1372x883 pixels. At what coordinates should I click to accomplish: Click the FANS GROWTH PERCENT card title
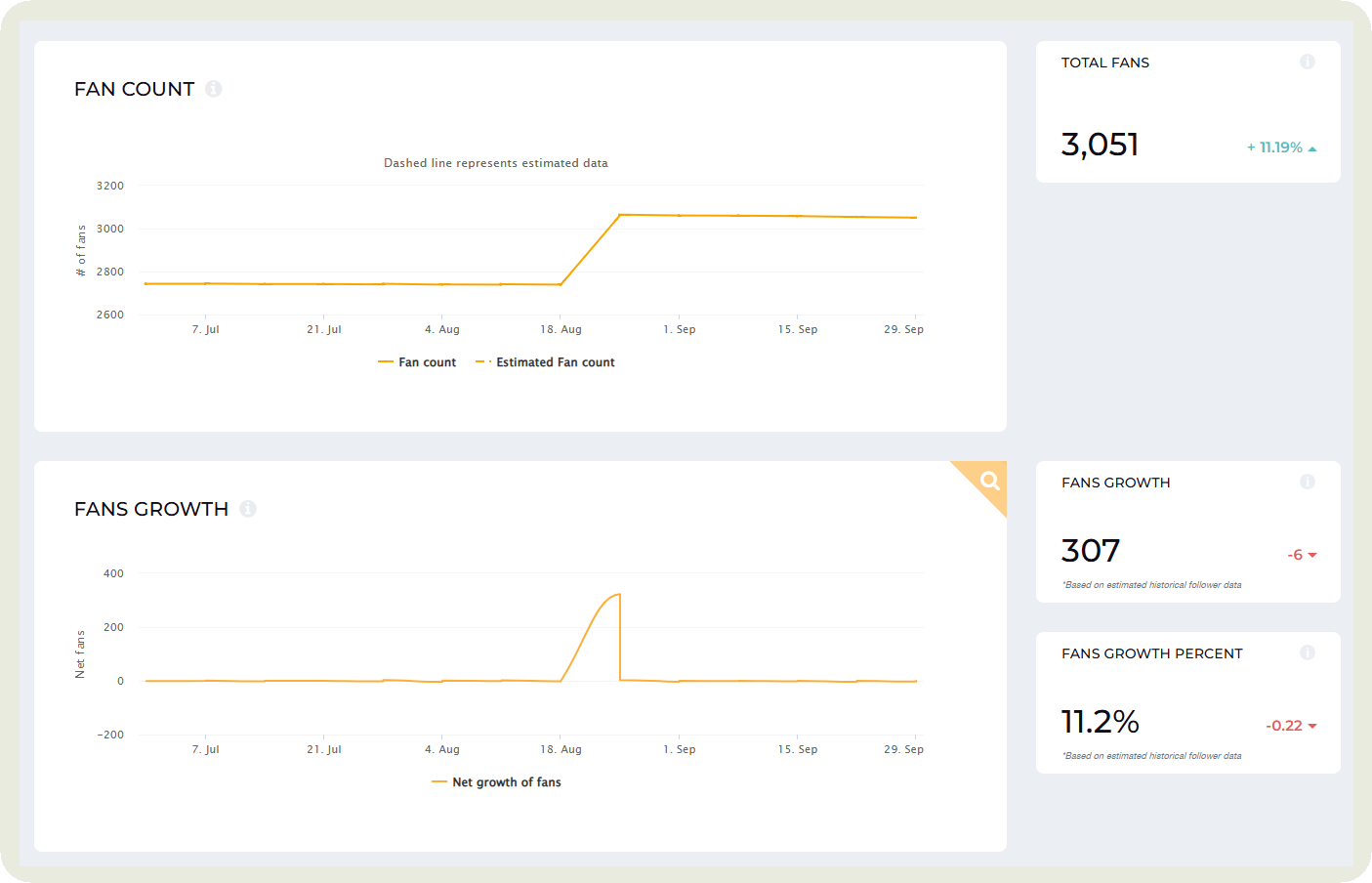pos(1151,653)
